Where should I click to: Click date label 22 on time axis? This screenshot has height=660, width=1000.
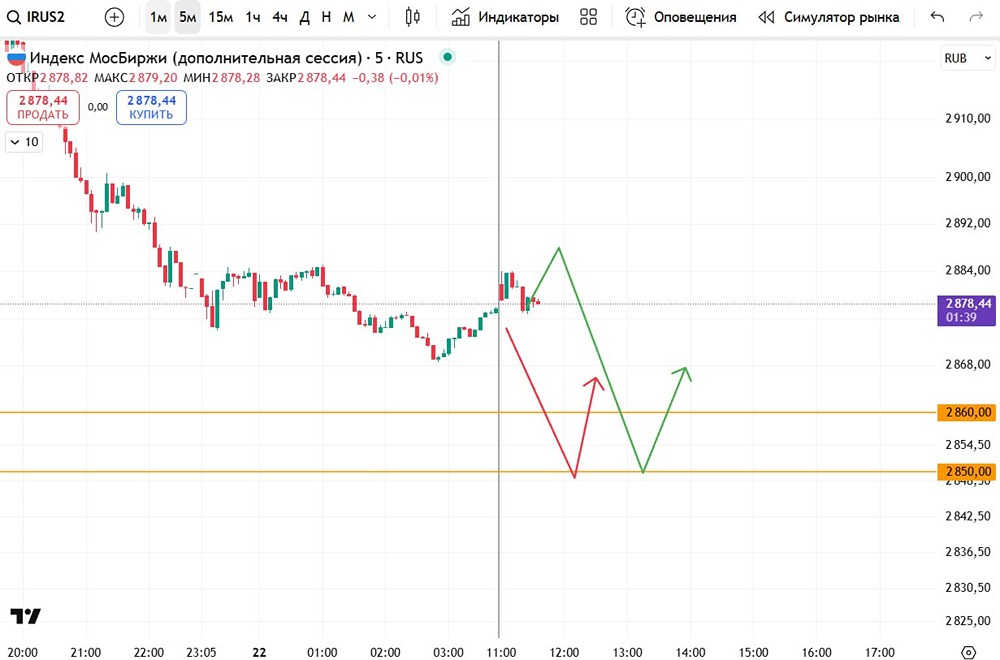(259, 652)
